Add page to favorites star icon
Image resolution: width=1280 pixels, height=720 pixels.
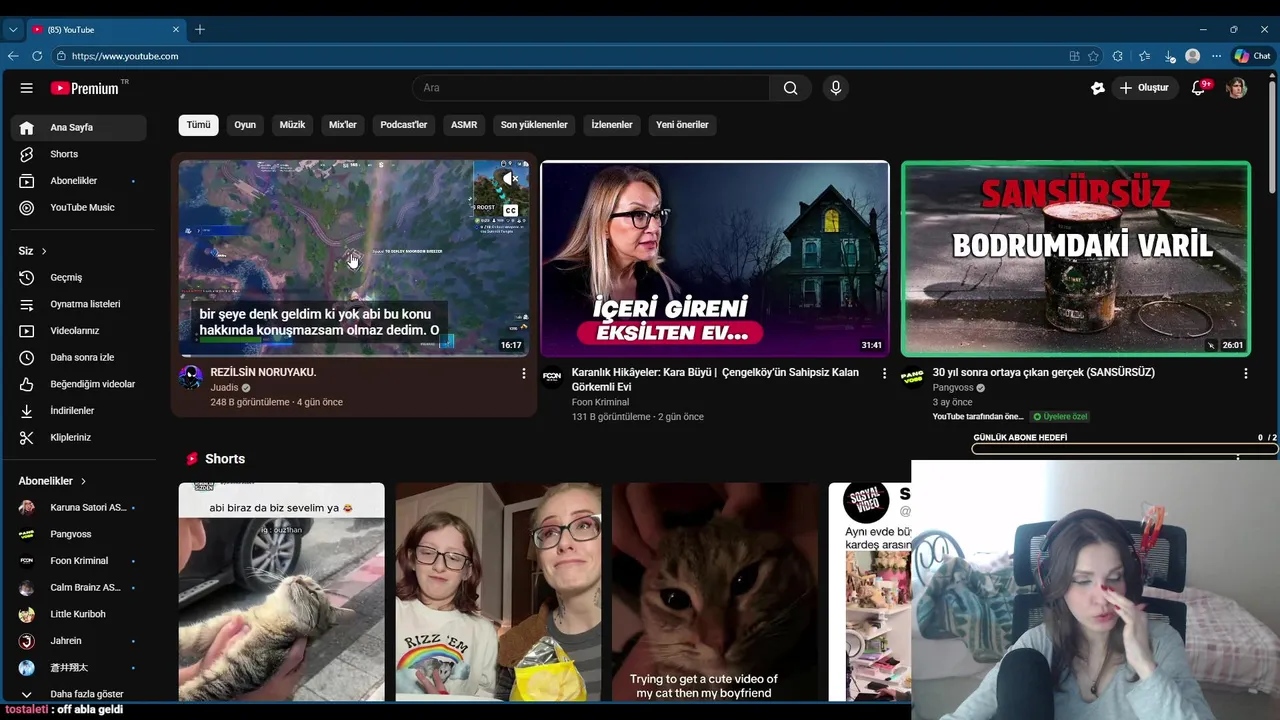coord(1093,56)
